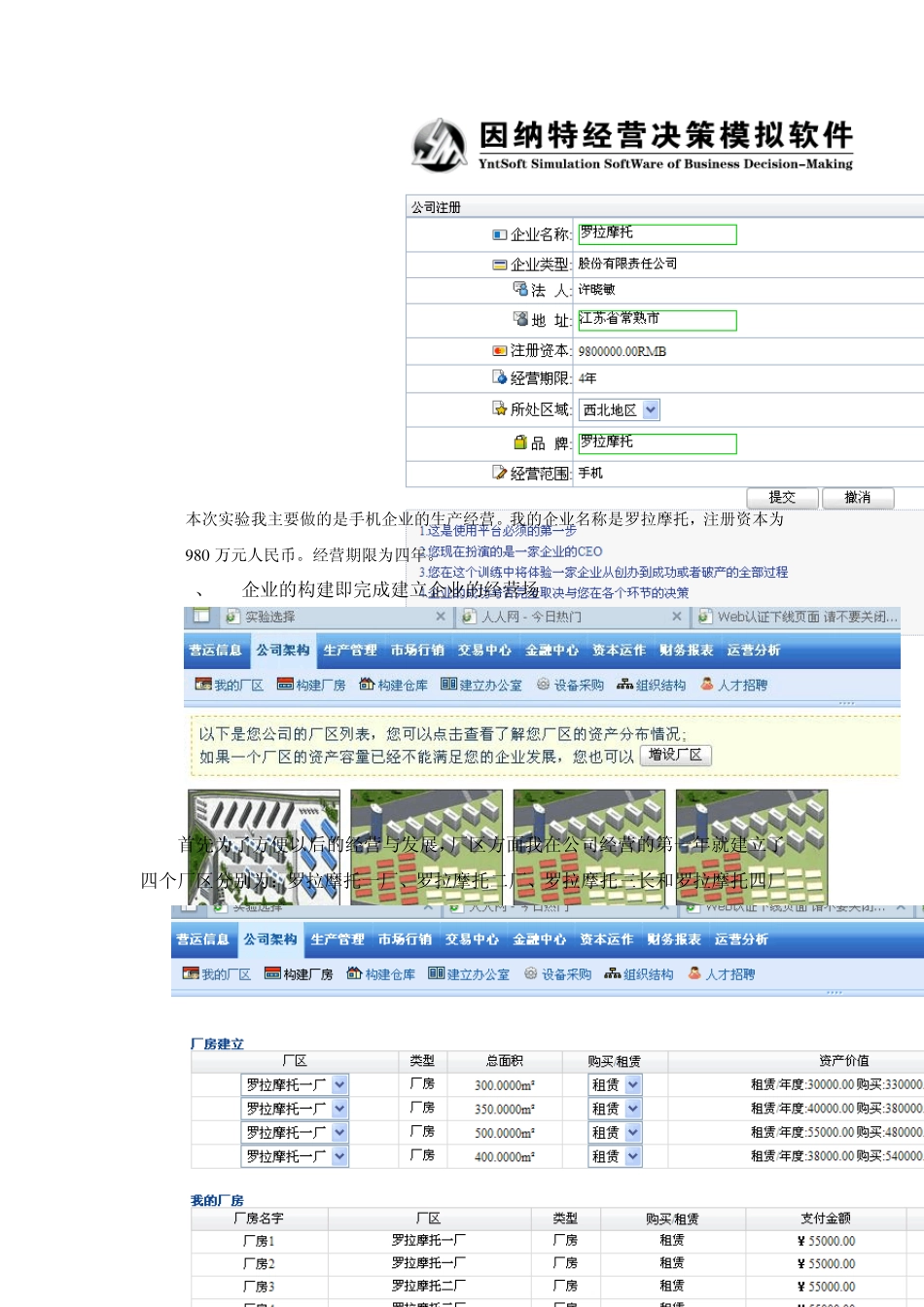924x1307 pixels.
Task: Click the 撤消 cancel button
Action: click(858, 498)
